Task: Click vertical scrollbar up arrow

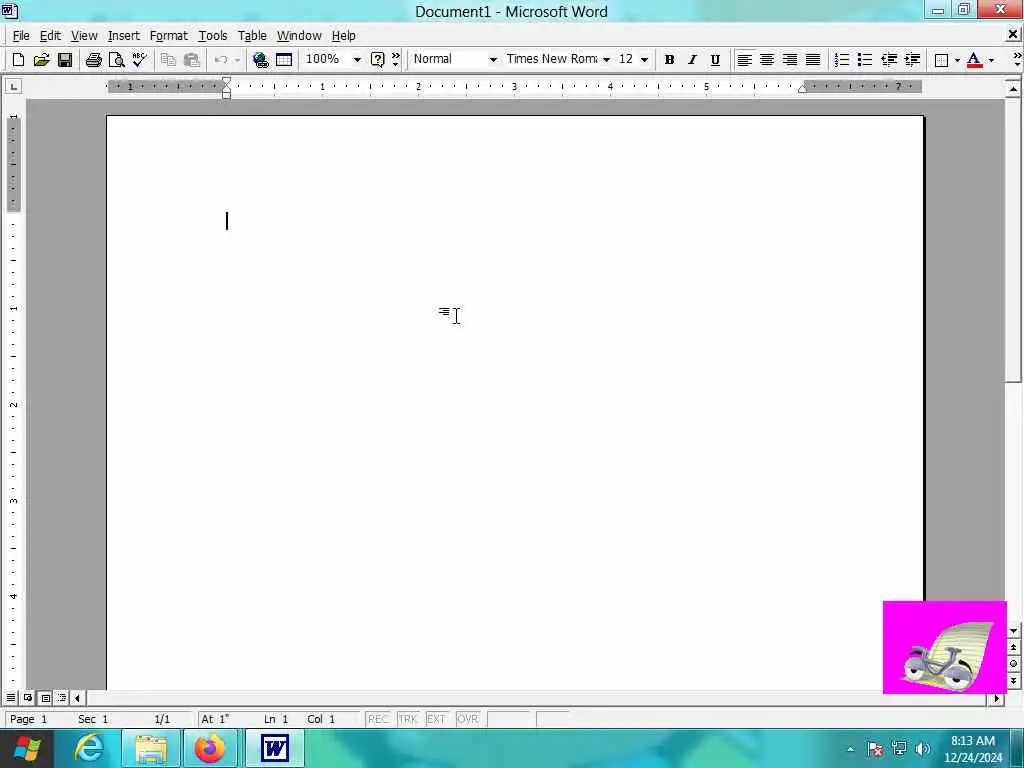Action: point(1013,88)
